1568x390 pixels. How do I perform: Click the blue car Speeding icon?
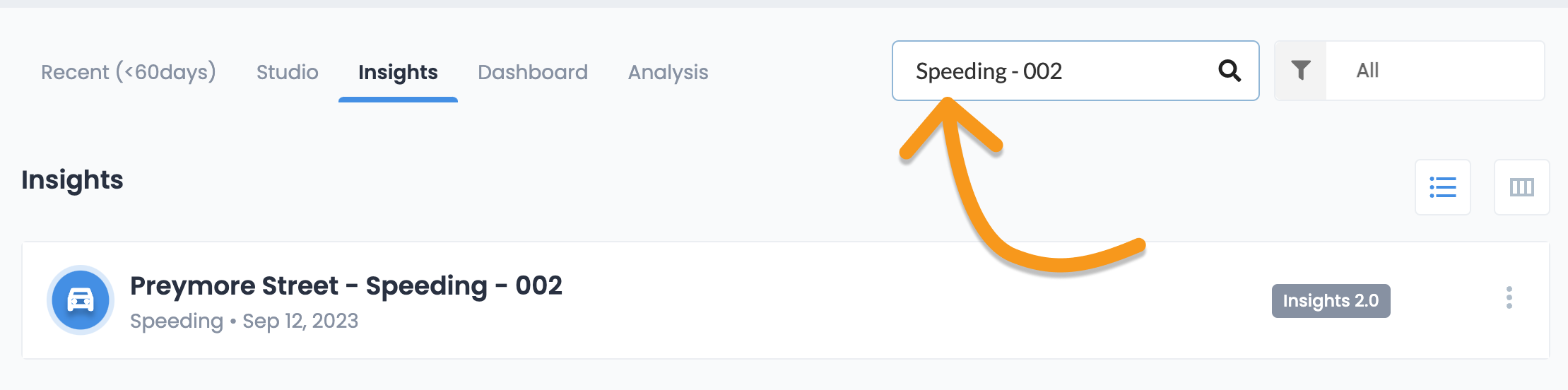tap(81, 300)
